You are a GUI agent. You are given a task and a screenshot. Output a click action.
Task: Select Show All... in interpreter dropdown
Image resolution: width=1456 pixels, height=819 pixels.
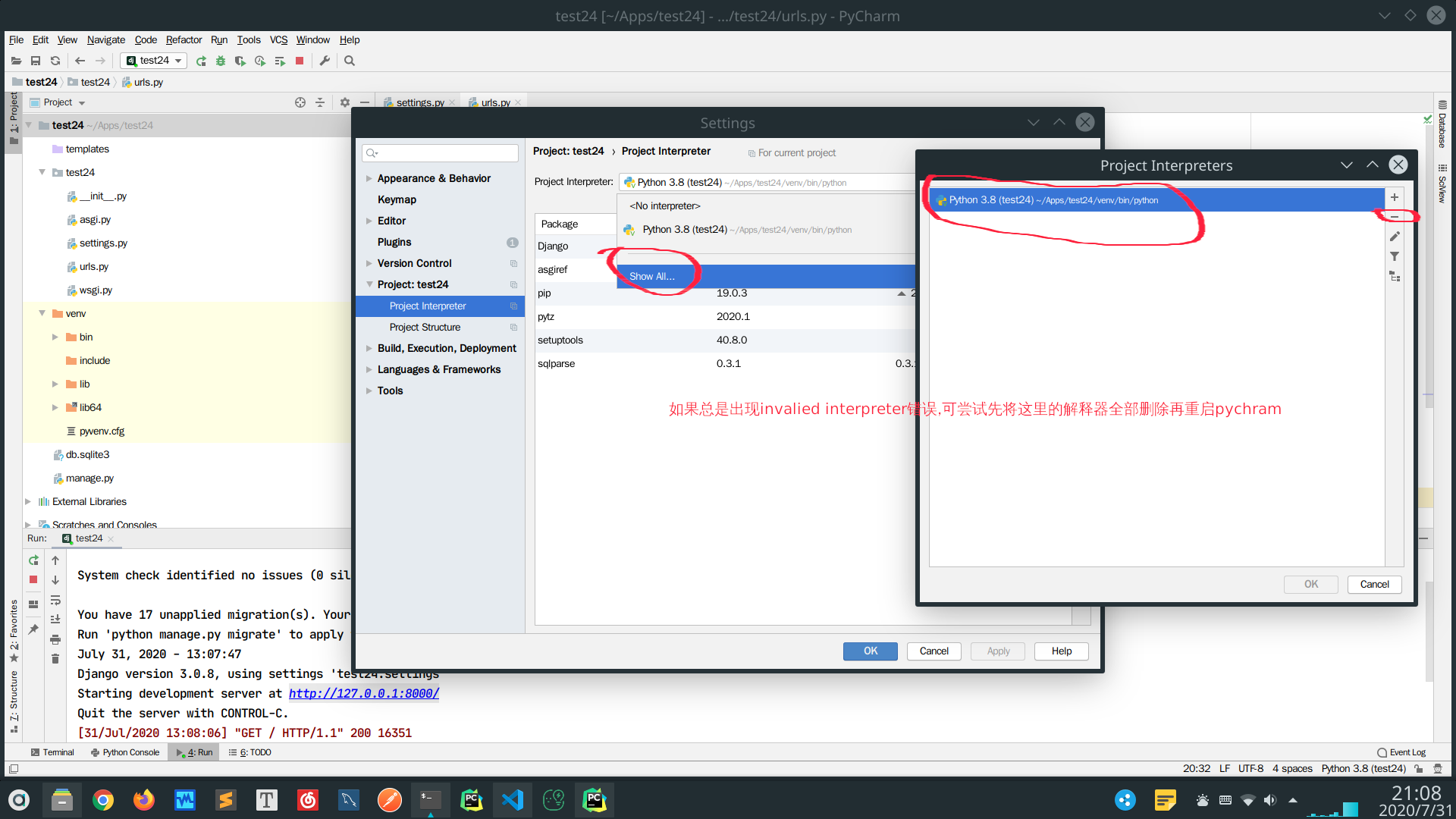pyautogui.click(x=767, y=276)
